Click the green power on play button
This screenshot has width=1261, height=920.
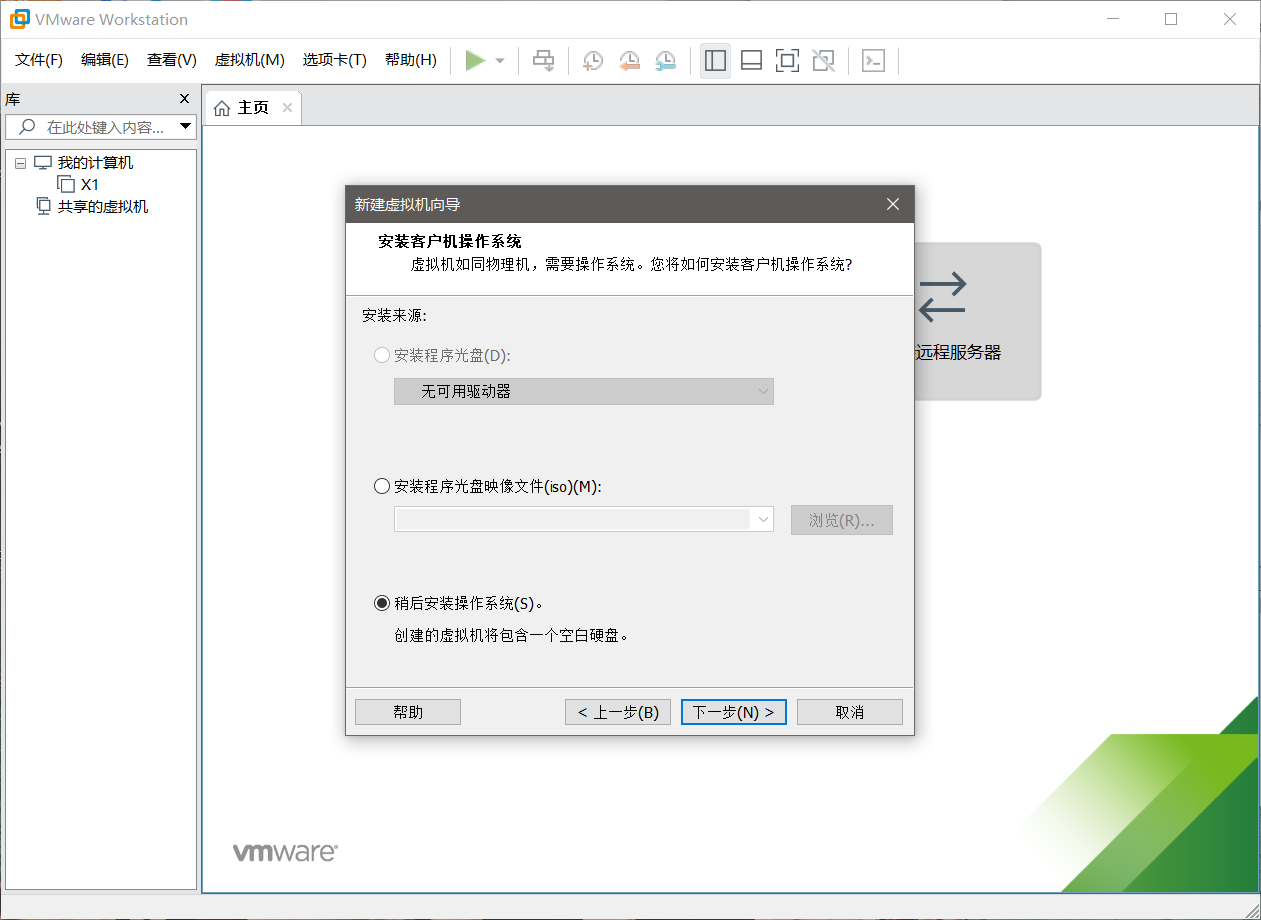[x=475, y=61]
